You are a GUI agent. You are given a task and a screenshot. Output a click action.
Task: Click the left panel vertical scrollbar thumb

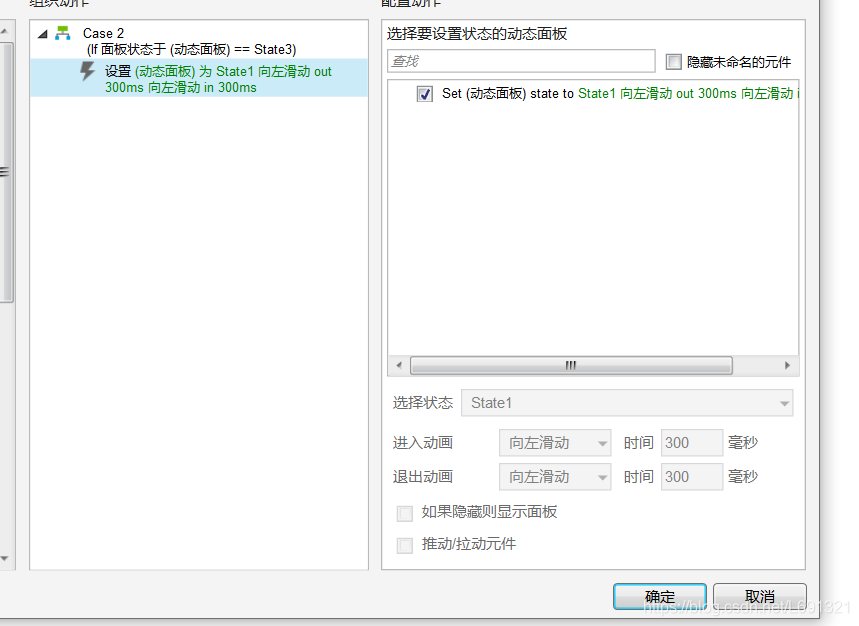point(6,173)
